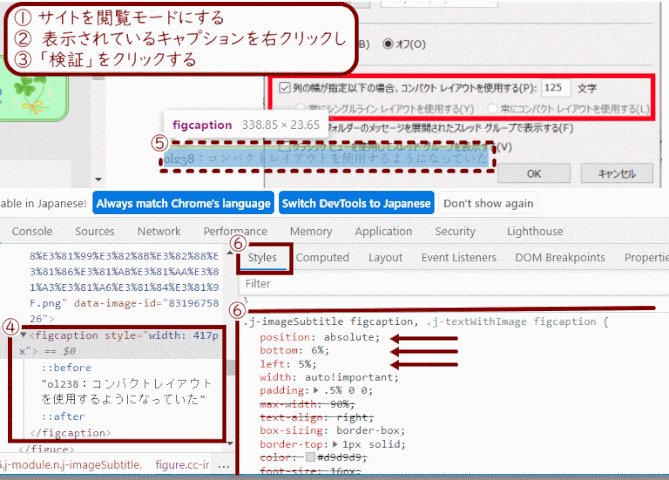Image resolution: width=669 pixels, height=480 pixels.
Task: Open the Lighthouse tab
Action: pyautogui.click(x=535, y=231)
